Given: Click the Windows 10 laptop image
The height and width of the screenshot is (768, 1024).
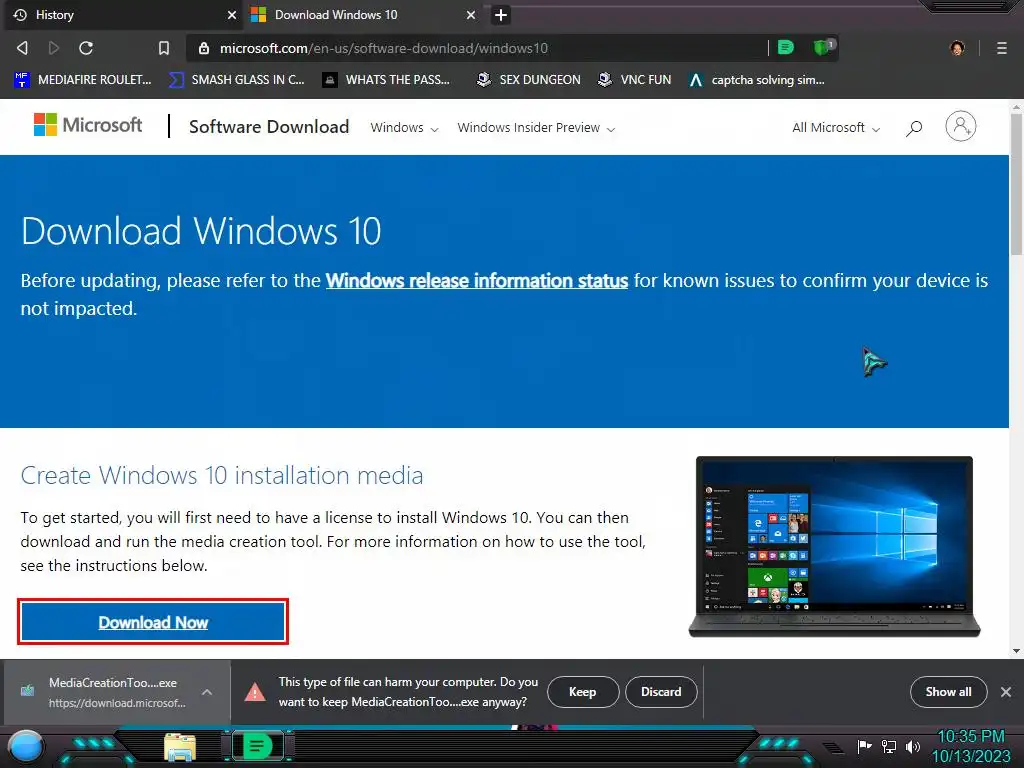Looking at the screenshot, I should [x=835, y=546].
